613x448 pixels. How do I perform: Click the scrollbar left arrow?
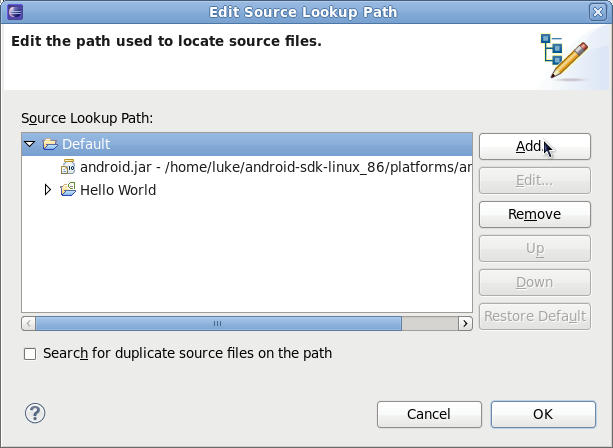pos(29,324)
